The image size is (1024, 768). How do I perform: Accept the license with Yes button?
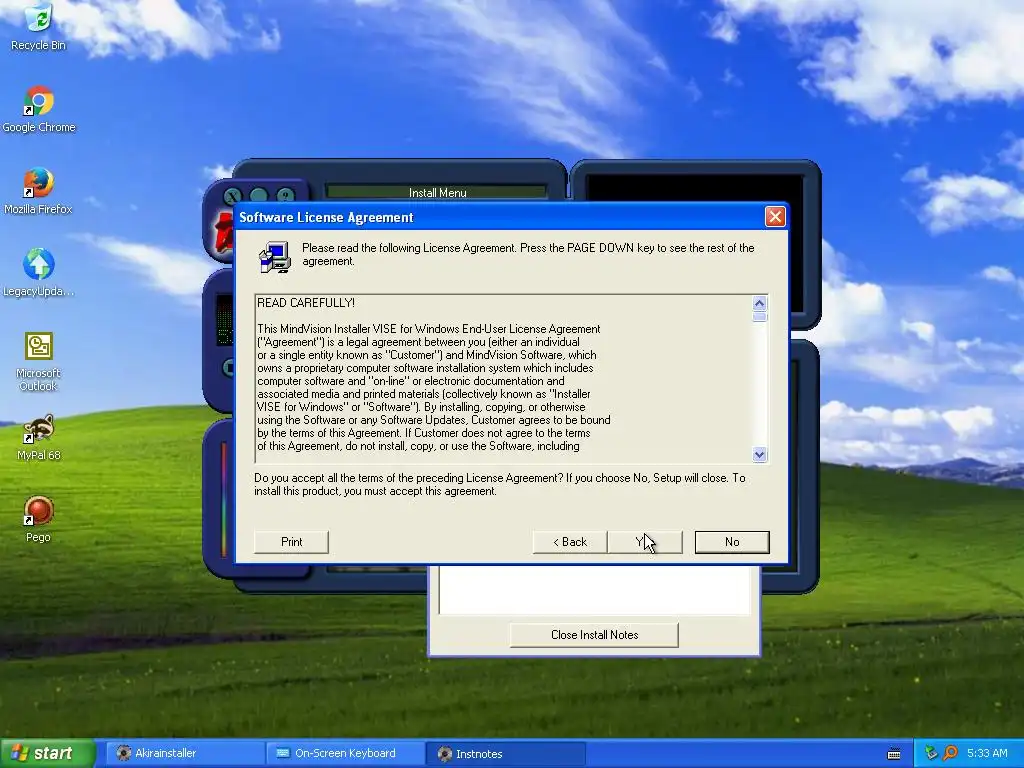[x=645, y=542]
